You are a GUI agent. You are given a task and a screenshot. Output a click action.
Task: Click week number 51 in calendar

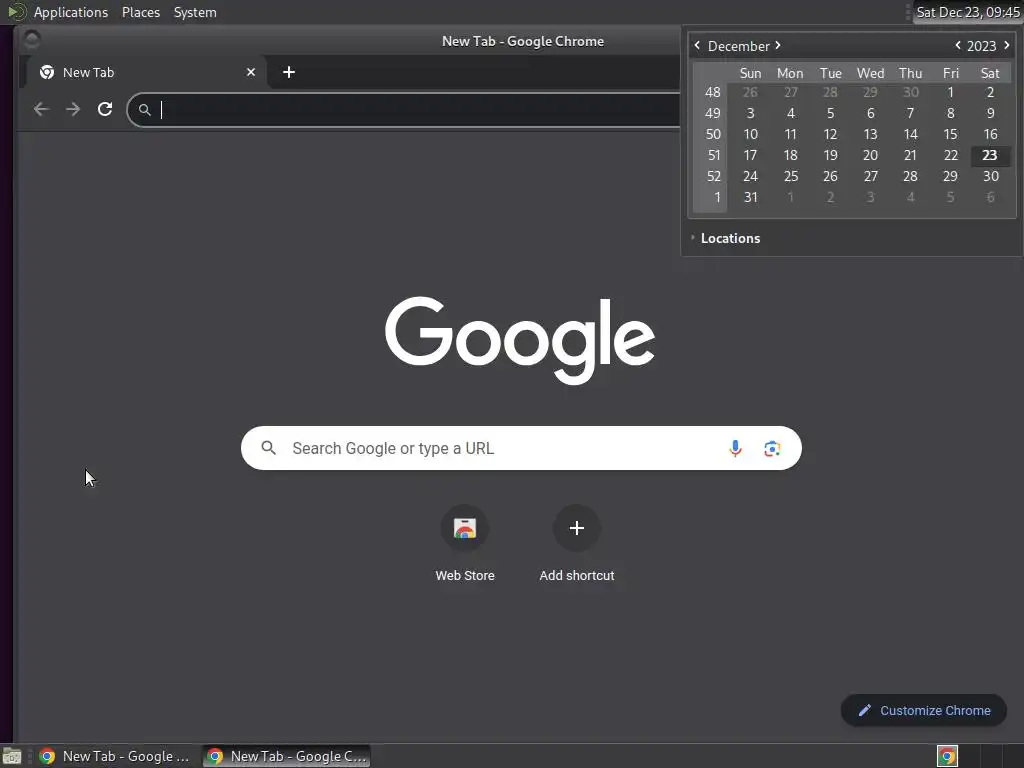click(x=713, y=155)
